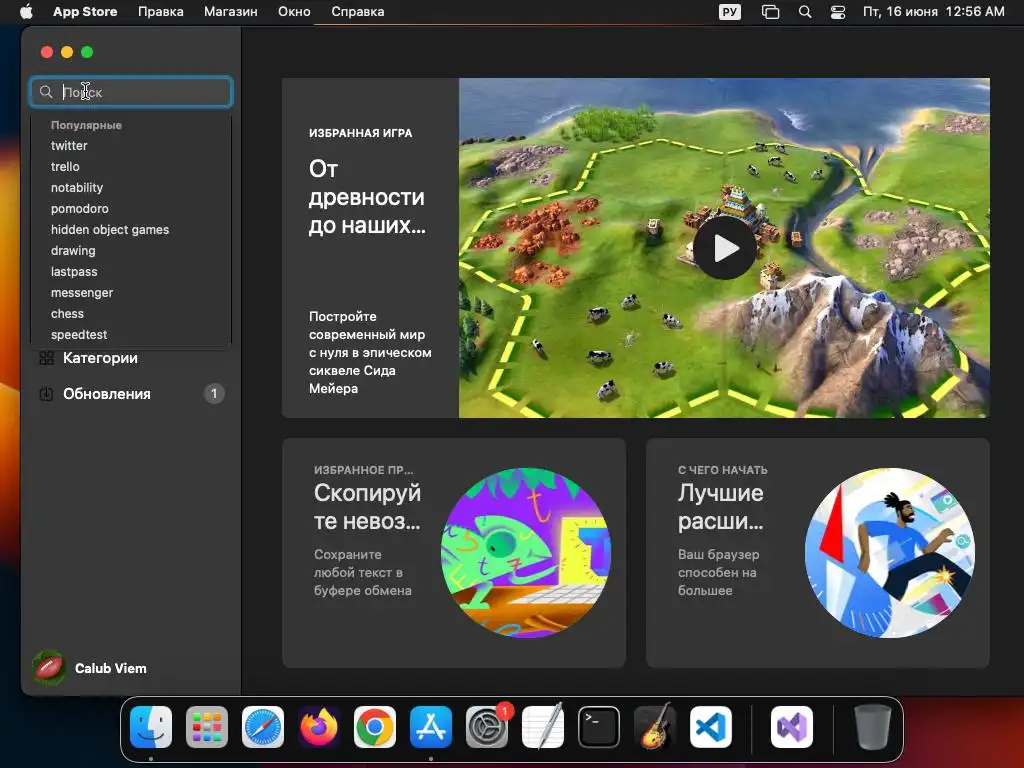Image resolution: width=1024 pixels, height=768 pixels.
Task: Open TextEdit from the Dock
Action: (543, 727)
